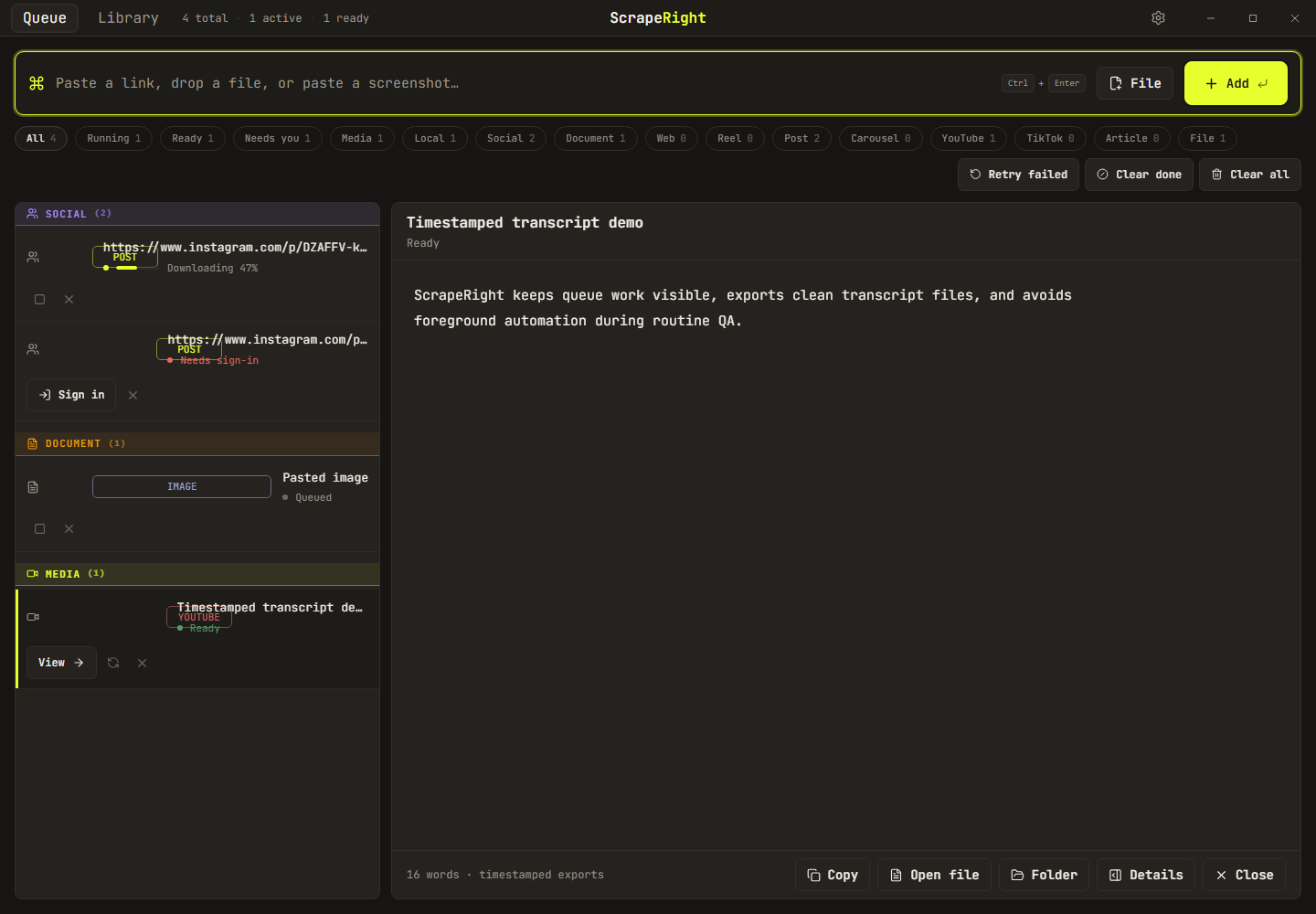Viewport: 1316px width, 914px height.
Task: Click Clear done button
Action: coord(1140,175)
